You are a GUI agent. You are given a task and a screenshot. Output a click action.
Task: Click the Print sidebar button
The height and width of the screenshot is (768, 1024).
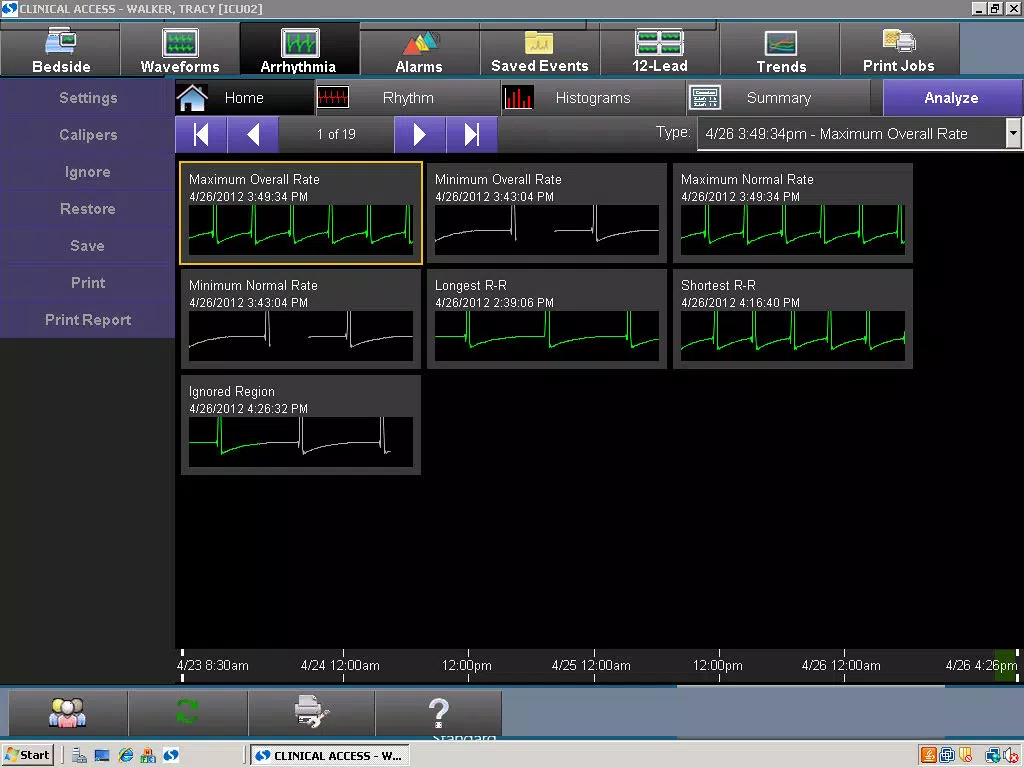(88, 283)
